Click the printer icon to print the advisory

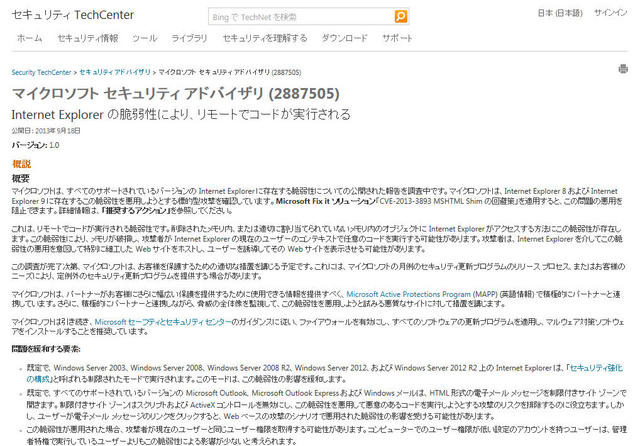coord(623,69)
